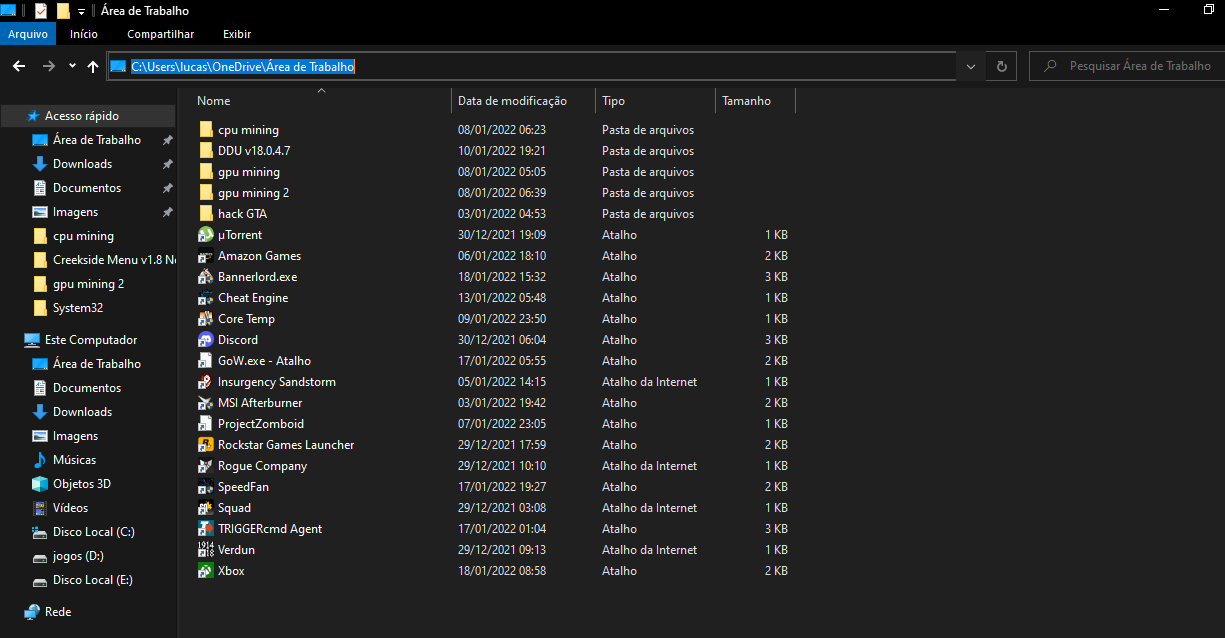Image resolution: width=1225 pixels, height=638 pixels.
Task: Sort files by the Nome column header
Action: pos(321,101)
